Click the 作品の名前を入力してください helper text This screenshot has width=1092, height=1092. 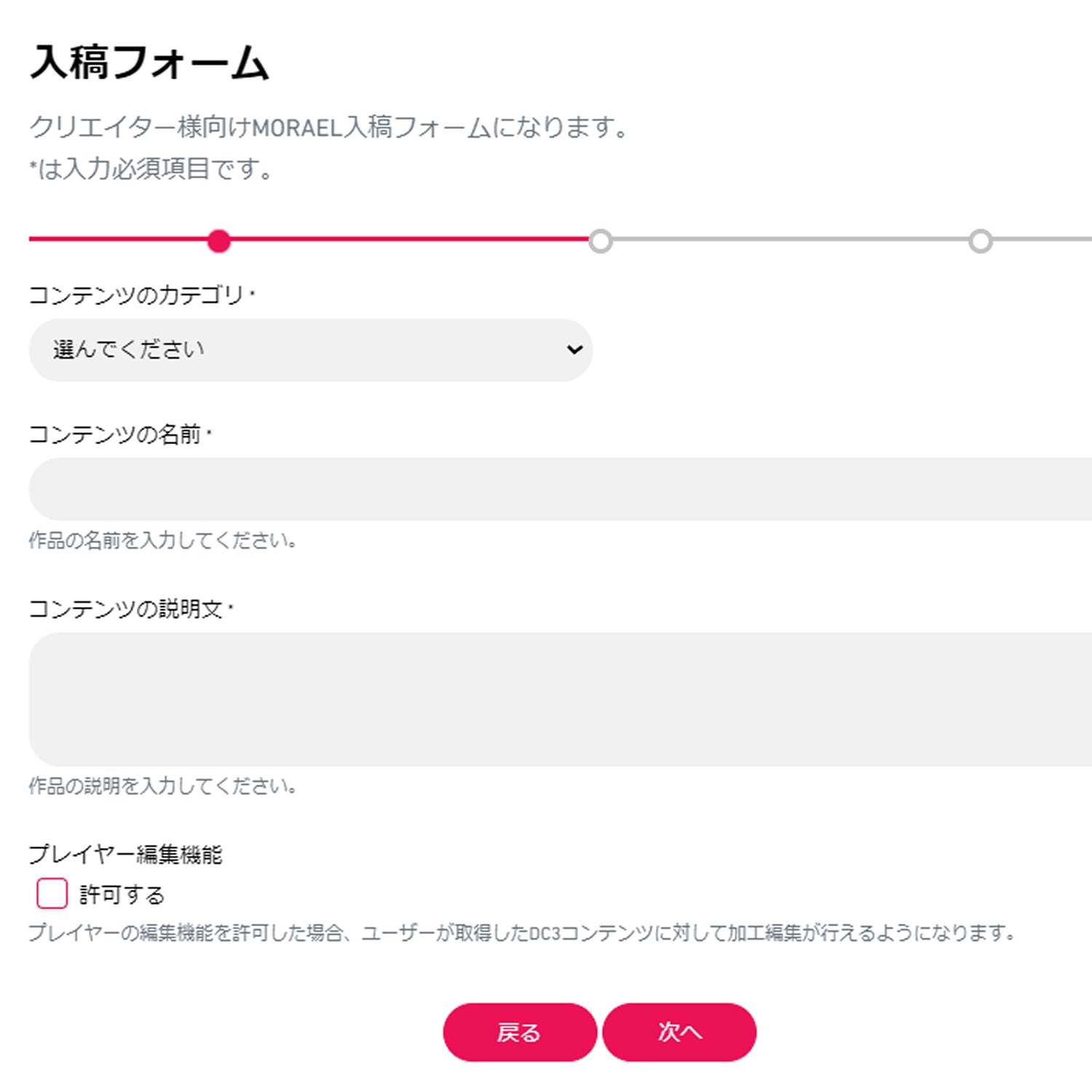(162, 540)
